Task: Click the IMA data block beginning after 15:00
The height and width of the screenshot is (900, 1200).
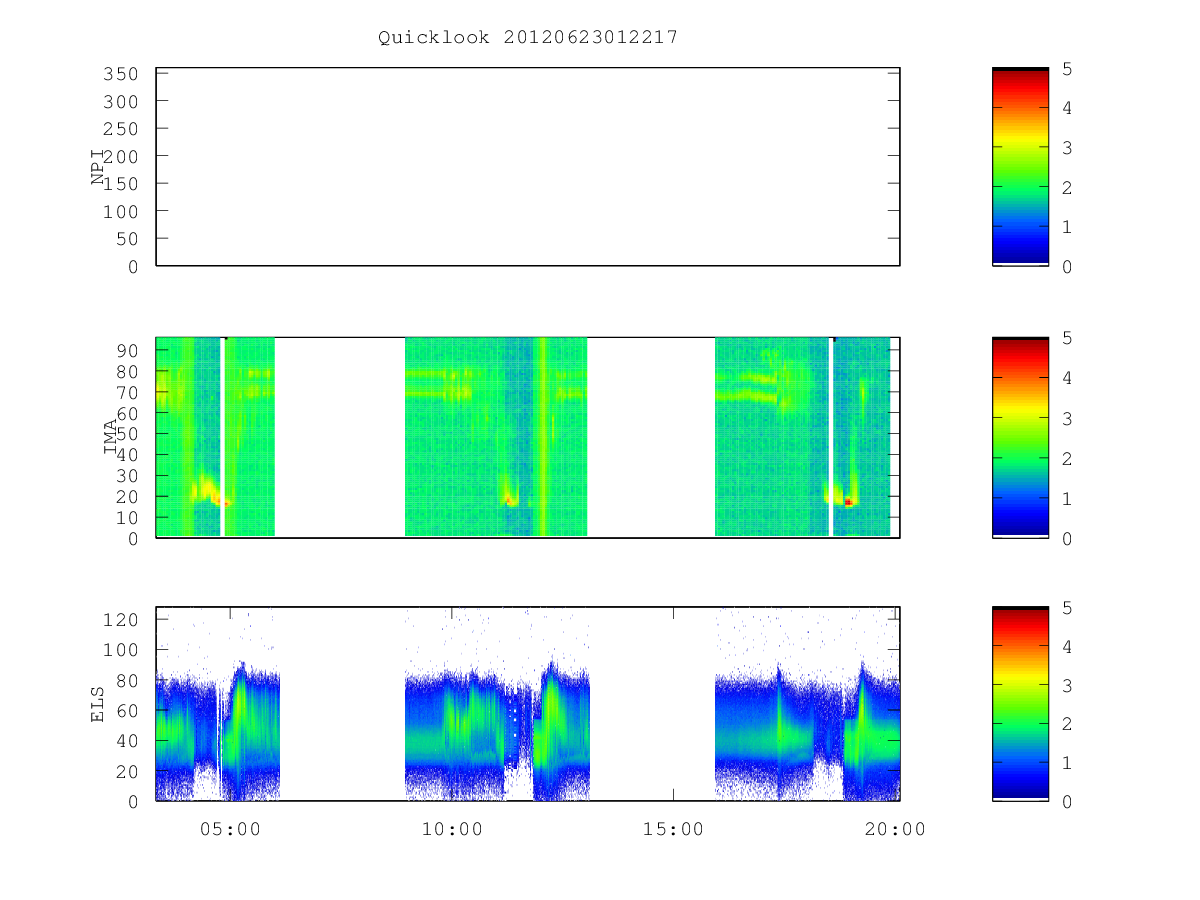Action: pyautogui.click(x=802, y=437)
